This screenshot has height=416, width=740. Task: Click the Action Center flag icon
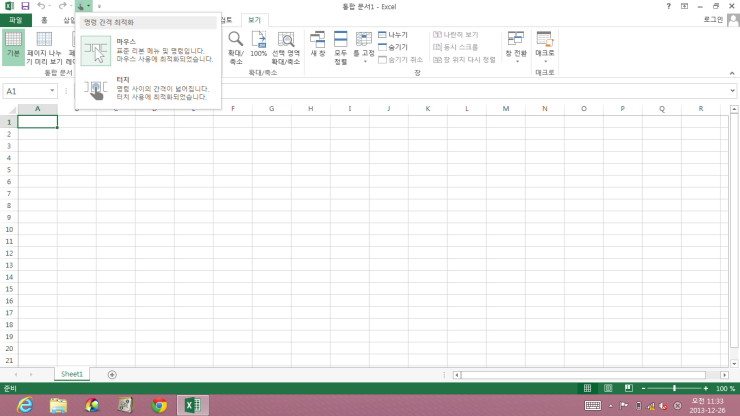coord(624,406)
